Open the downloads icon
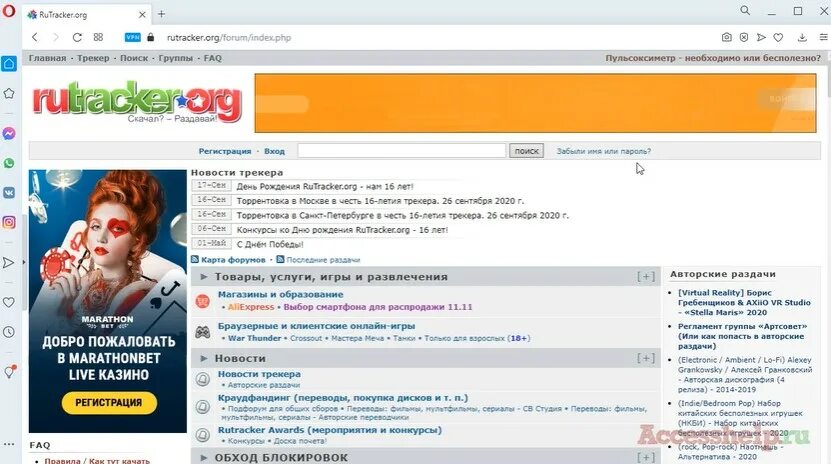Viewport: 831px width, 464px height. click(802, 37)
